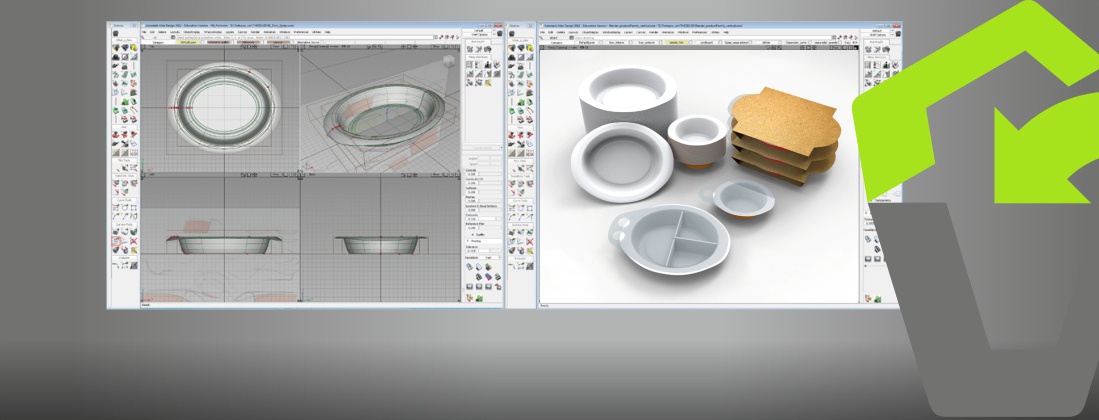Screen dimensions: 1099x420
Task: Open the Tessellator dropdown set to Fast
Action: (x=490, y=257)
